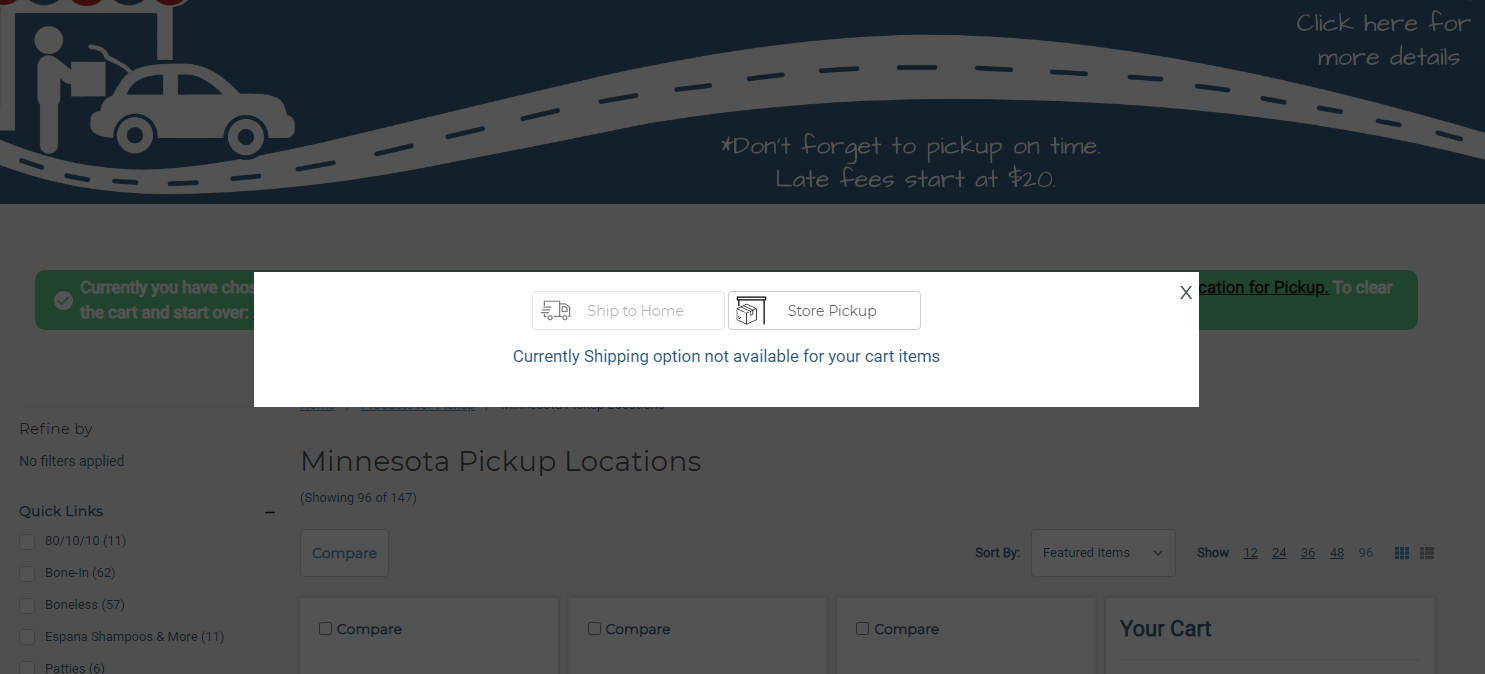The width and height of the screenshot is (1485, 674).
Task: Check the Bone-In filter
Action: [27, 573]
